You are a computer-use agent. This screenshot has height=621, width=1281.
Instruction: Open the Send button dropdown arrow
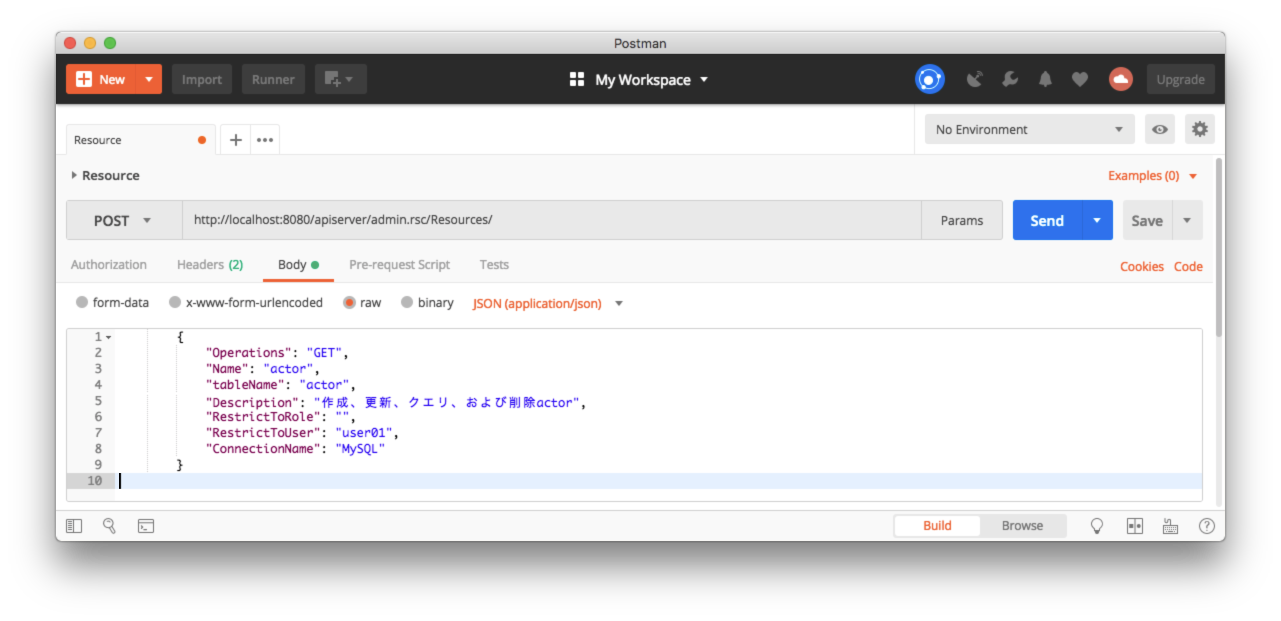(x=1097, y=220)
